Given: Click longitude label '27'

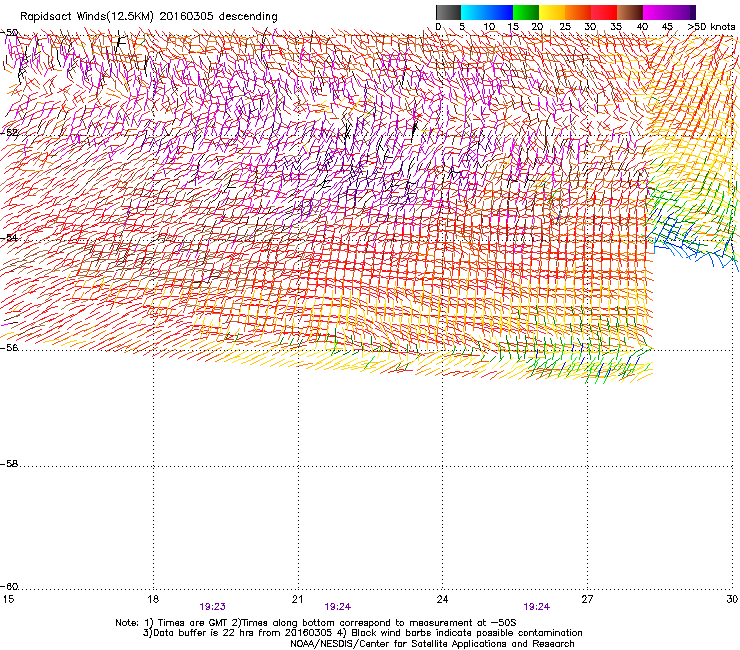Looking at the screenshot, I should pos(587,599).
